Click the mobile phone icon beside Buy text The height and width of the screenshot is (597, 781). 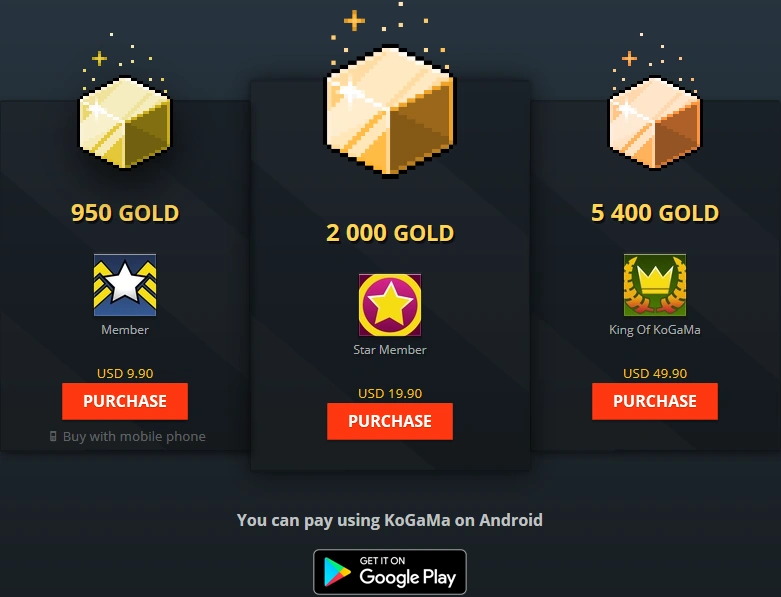tap(53, 437)
